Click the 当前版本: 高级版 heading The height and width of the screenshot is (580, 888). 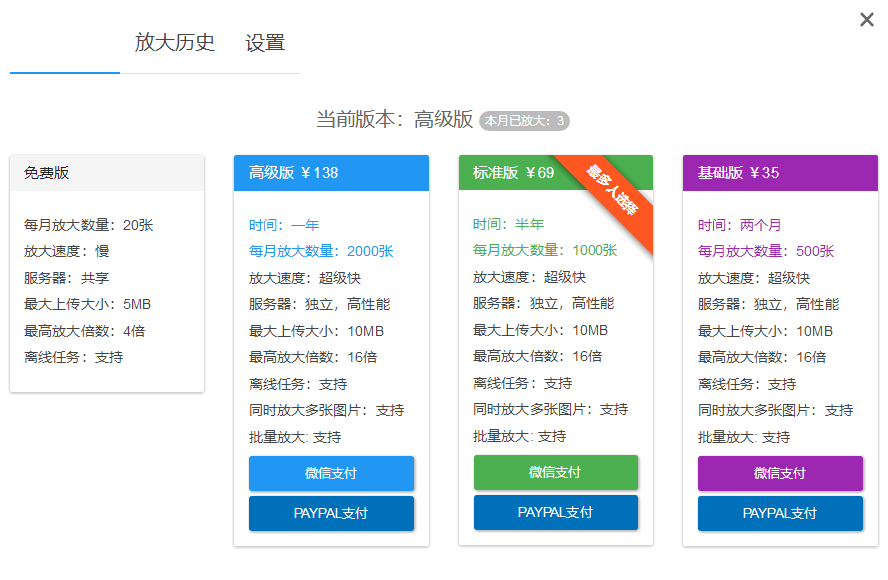pos(394,120)
